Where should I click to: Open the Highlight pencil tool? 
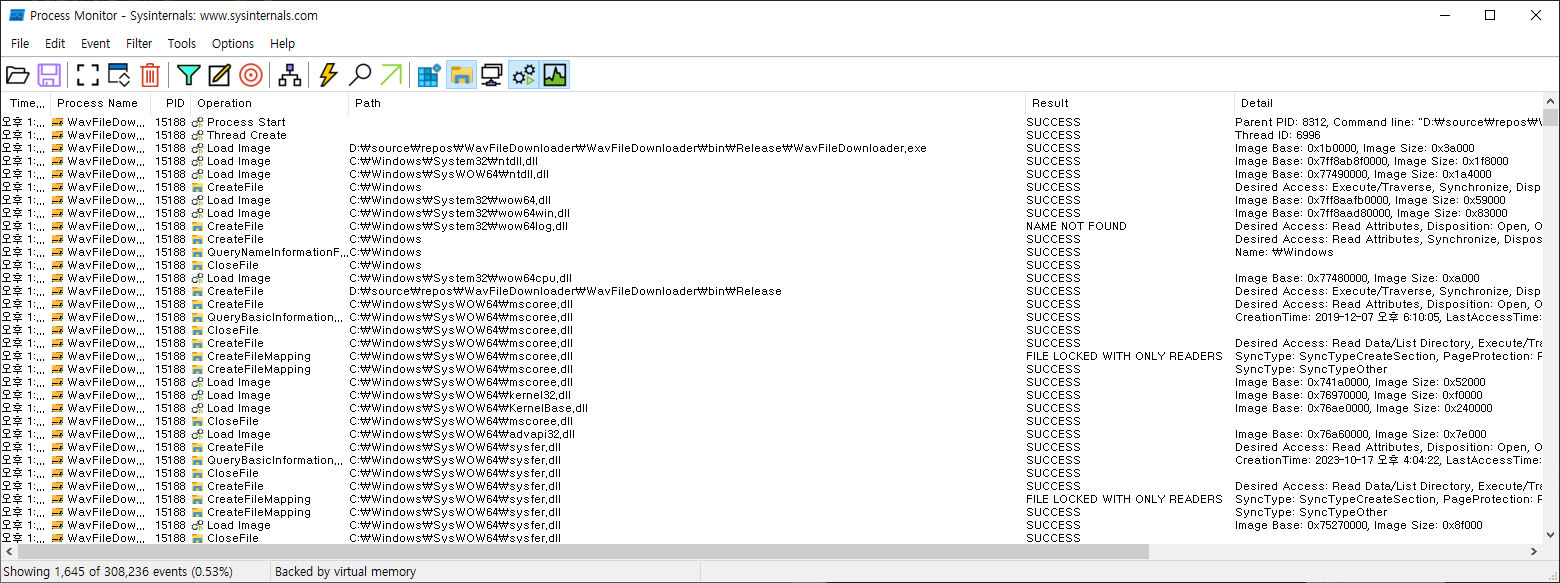(x=219, y=75)
